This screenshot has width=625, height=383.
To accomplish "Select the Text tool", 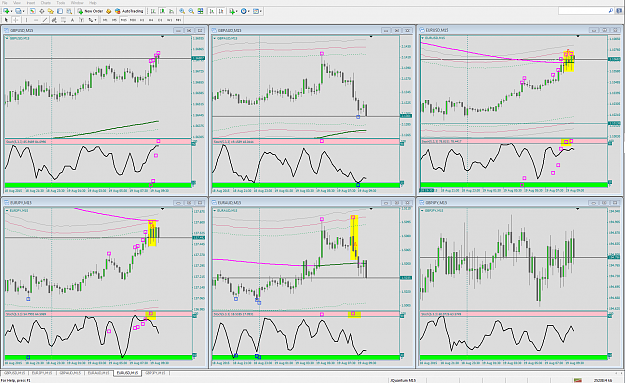I will coord(72,20).
